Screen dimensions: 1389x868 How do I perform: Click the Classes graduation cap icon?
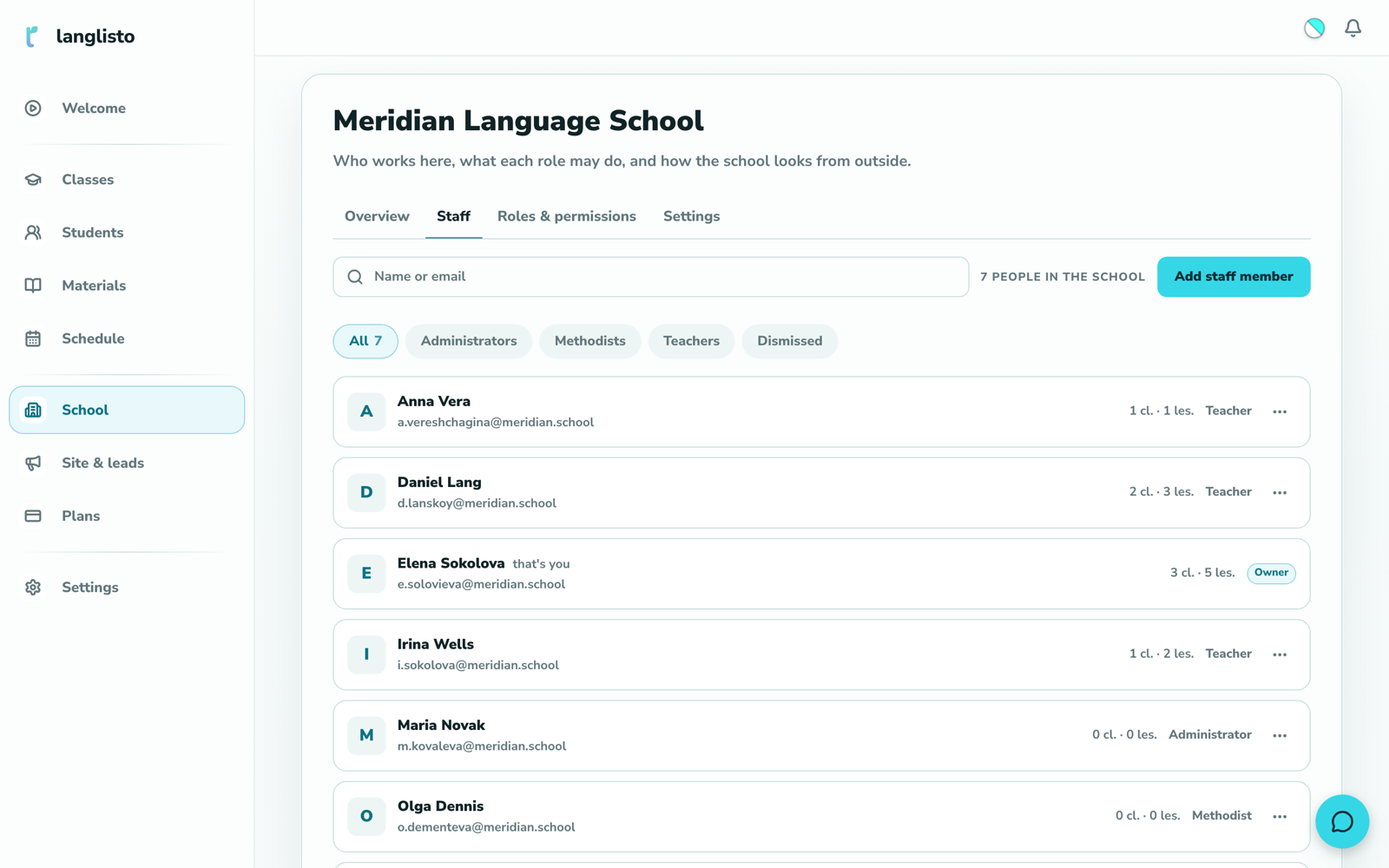coord(33,180)
